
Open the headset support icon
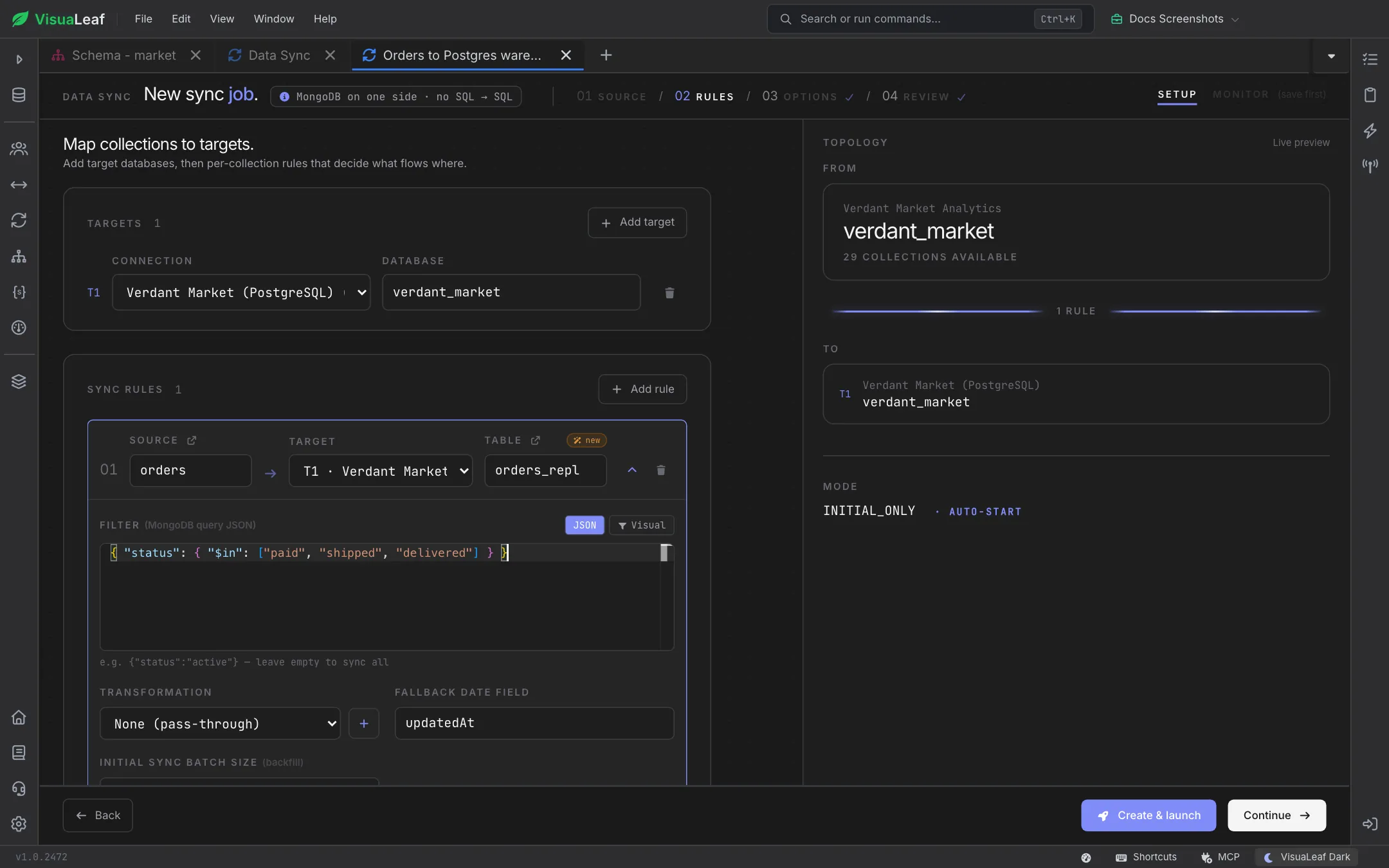point(19,788)
